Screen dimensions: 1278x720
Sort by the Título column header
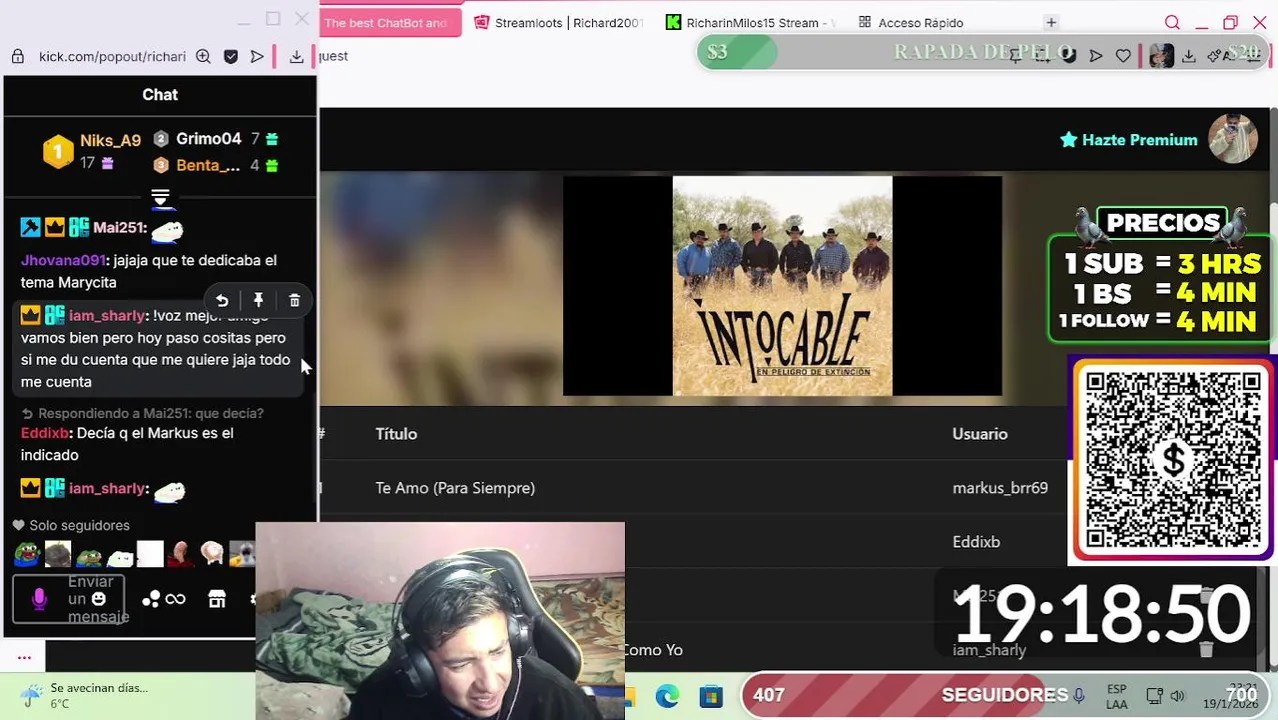[396, 434]
